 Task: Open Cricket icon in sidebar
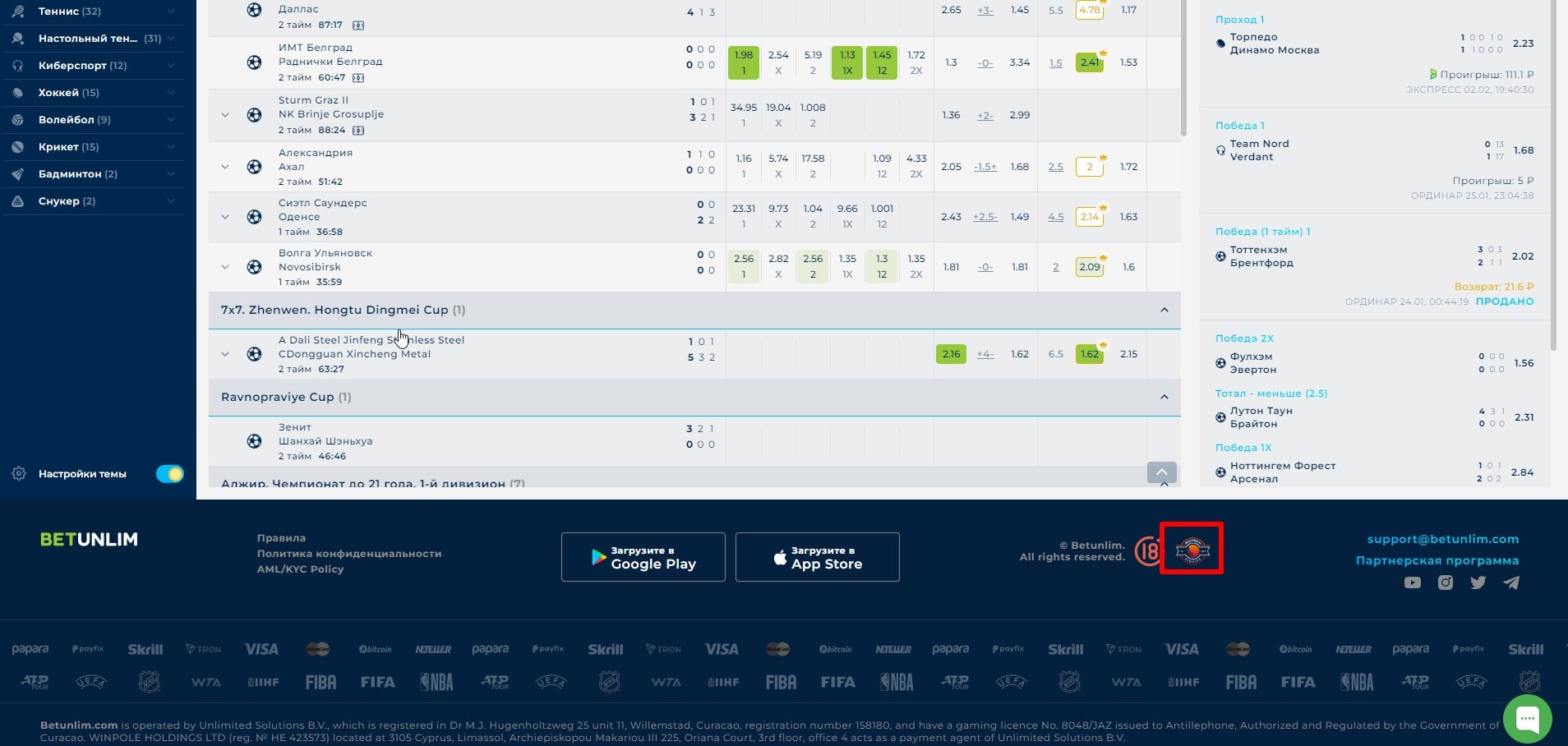(18, 147)
